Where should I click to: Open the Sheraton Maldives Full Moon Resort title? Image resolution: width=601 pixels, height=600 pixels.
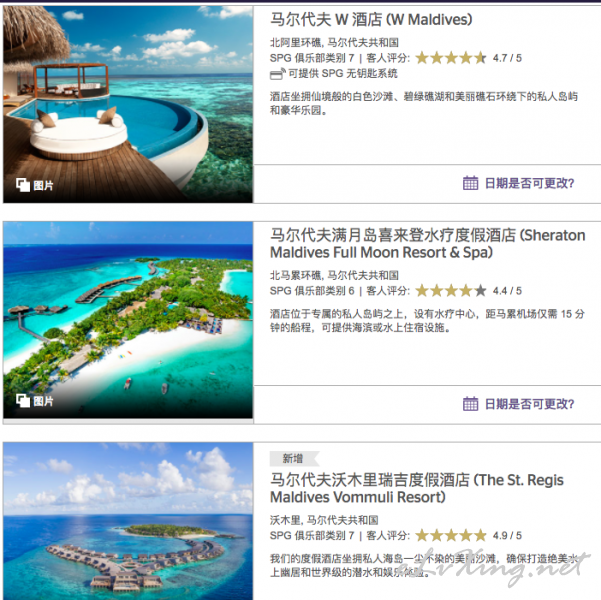click(427, 243)
